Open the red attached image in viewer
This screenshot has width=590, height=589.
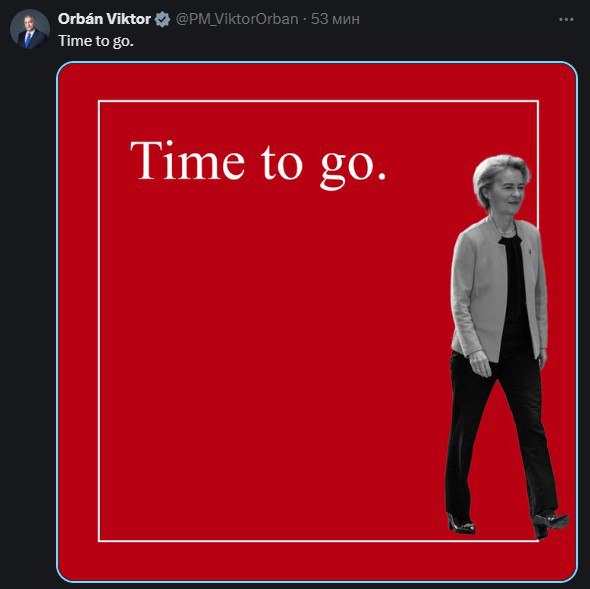317,322
